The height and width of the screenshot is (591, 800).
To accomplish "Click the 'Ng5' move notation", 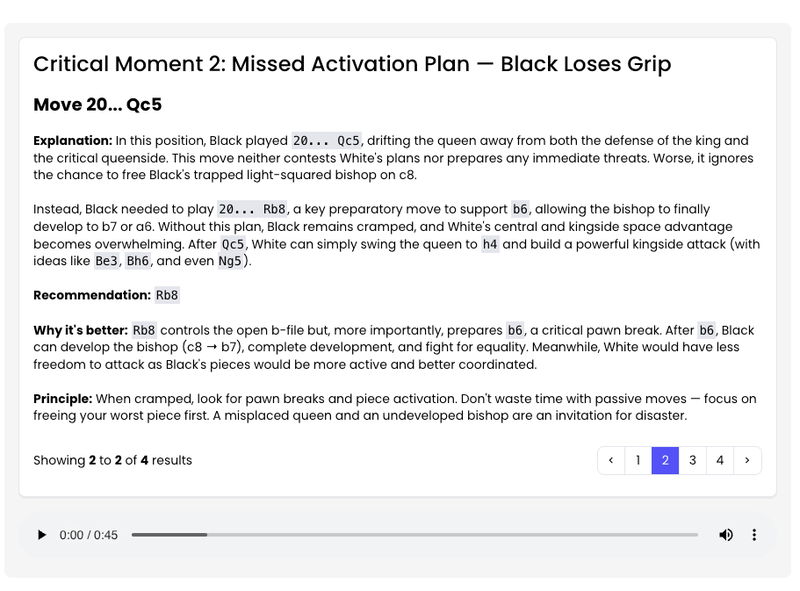I will (229, 262).
